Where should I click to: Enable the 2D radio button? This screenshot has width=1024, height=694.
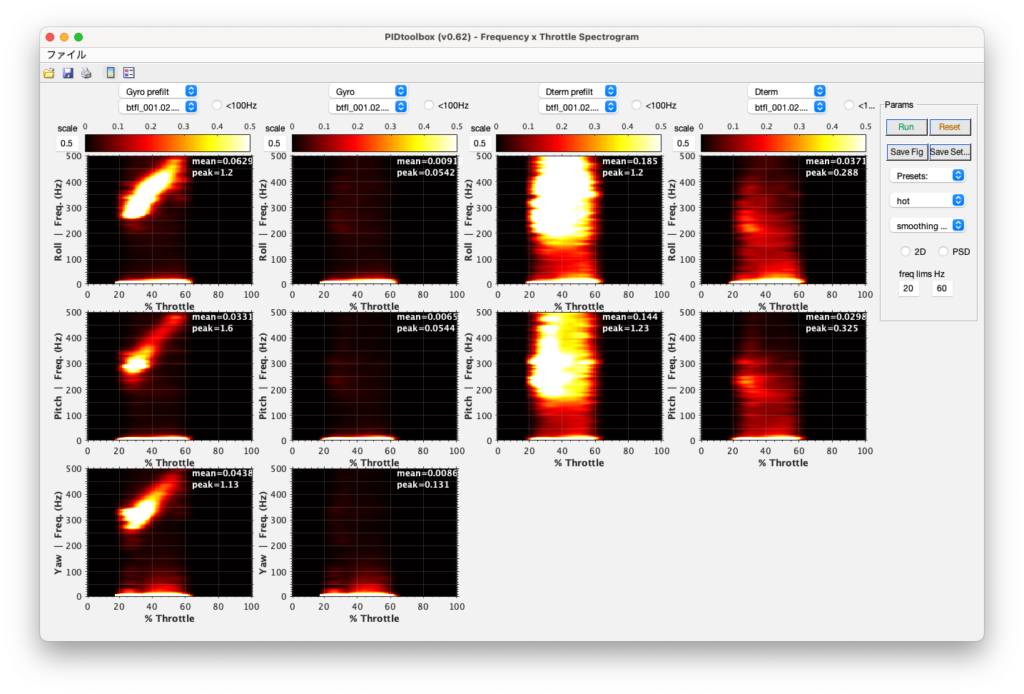point(906,251)
